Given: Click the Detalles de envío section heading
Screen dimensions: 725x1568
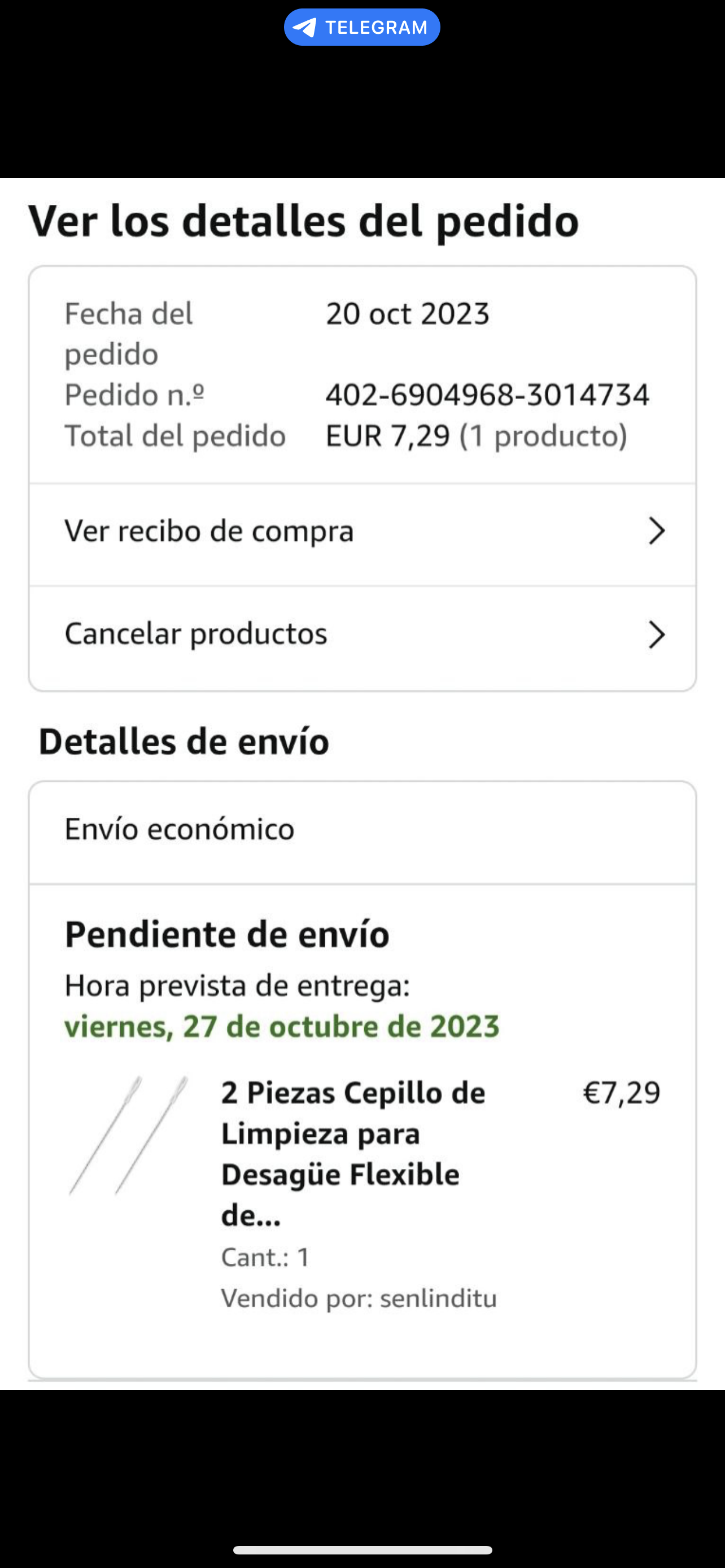Looking at the screenshot, I should tap(184, 742).
